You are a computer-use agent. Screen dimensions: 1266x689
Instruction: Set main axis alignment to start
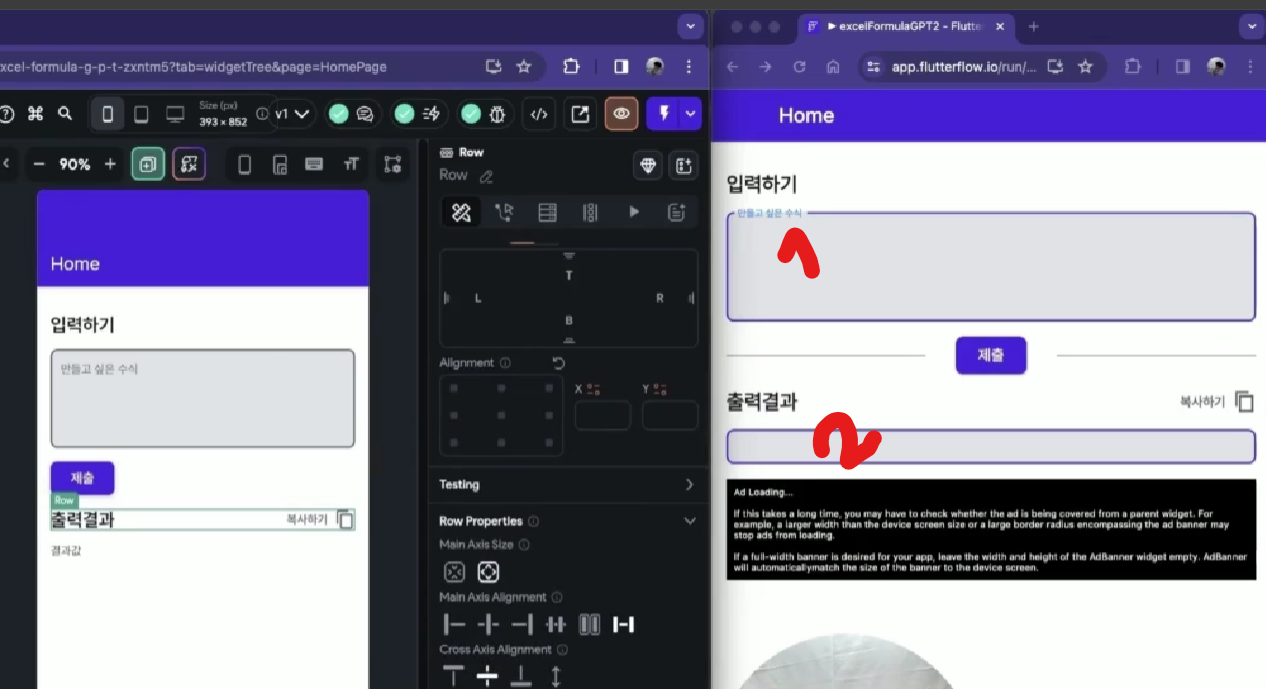tap(454, 625)
